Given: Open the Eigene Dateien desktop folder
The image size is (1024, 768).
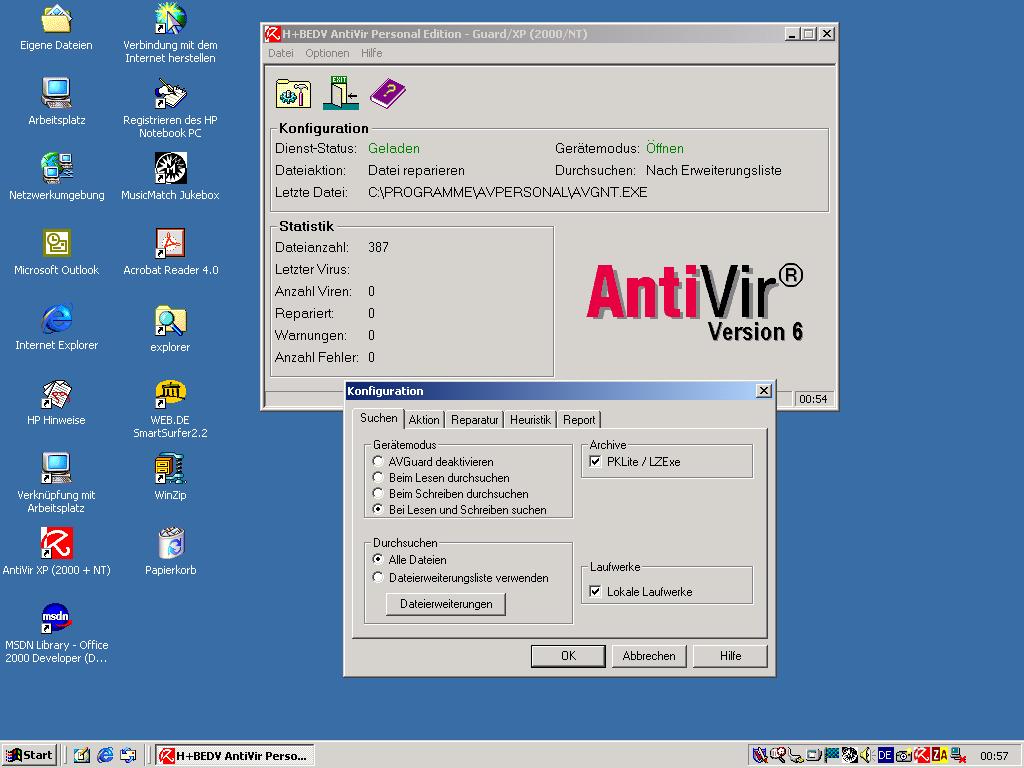Looking at the screenshot, I should tap(56, 28).
